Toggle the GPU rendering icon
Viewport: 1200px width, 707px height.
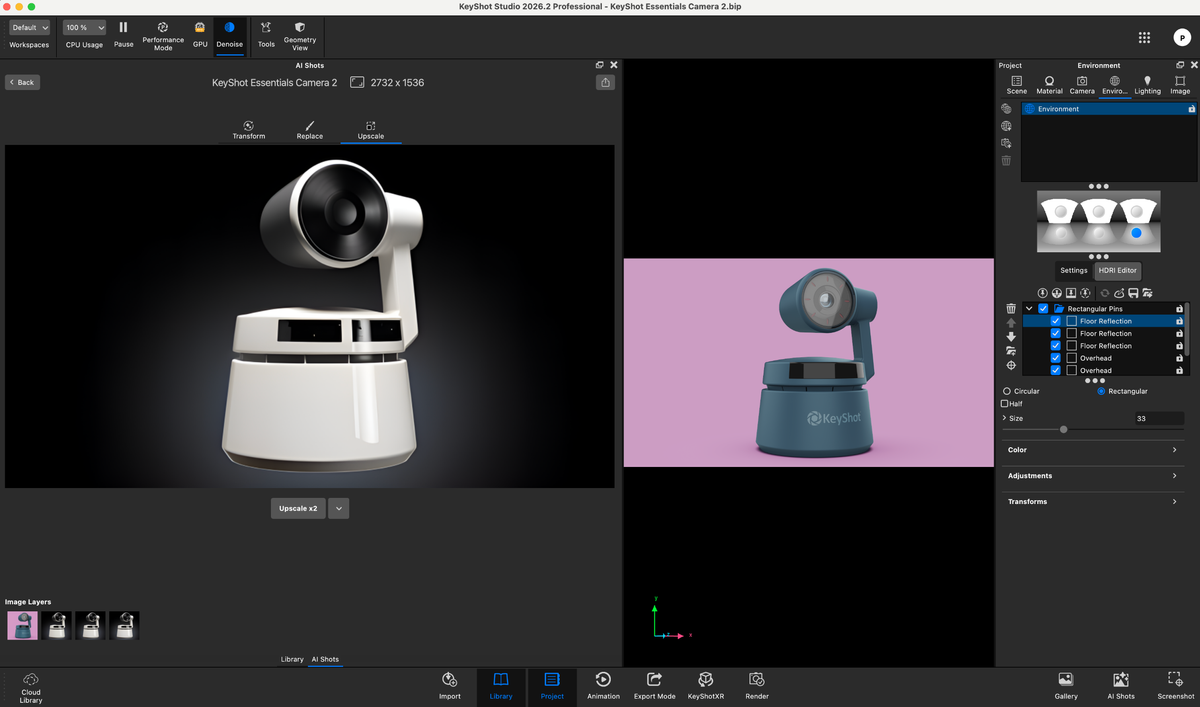point(200,33)
